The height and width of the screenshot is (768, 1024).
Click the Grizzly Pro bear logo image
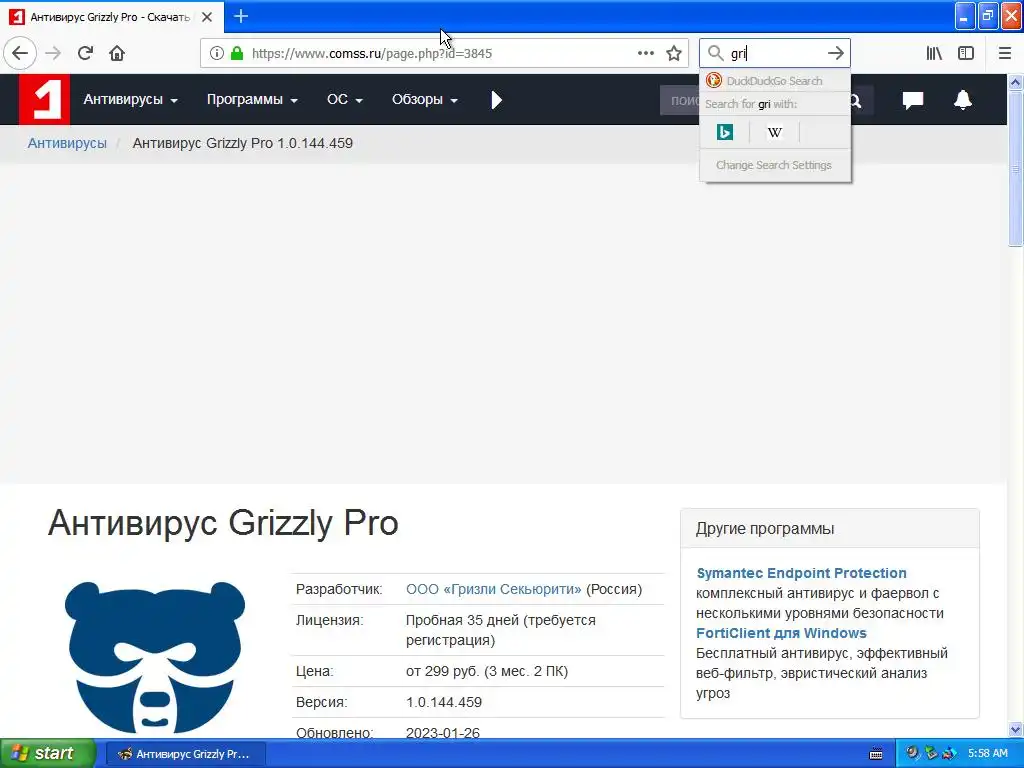click(155, 658)
